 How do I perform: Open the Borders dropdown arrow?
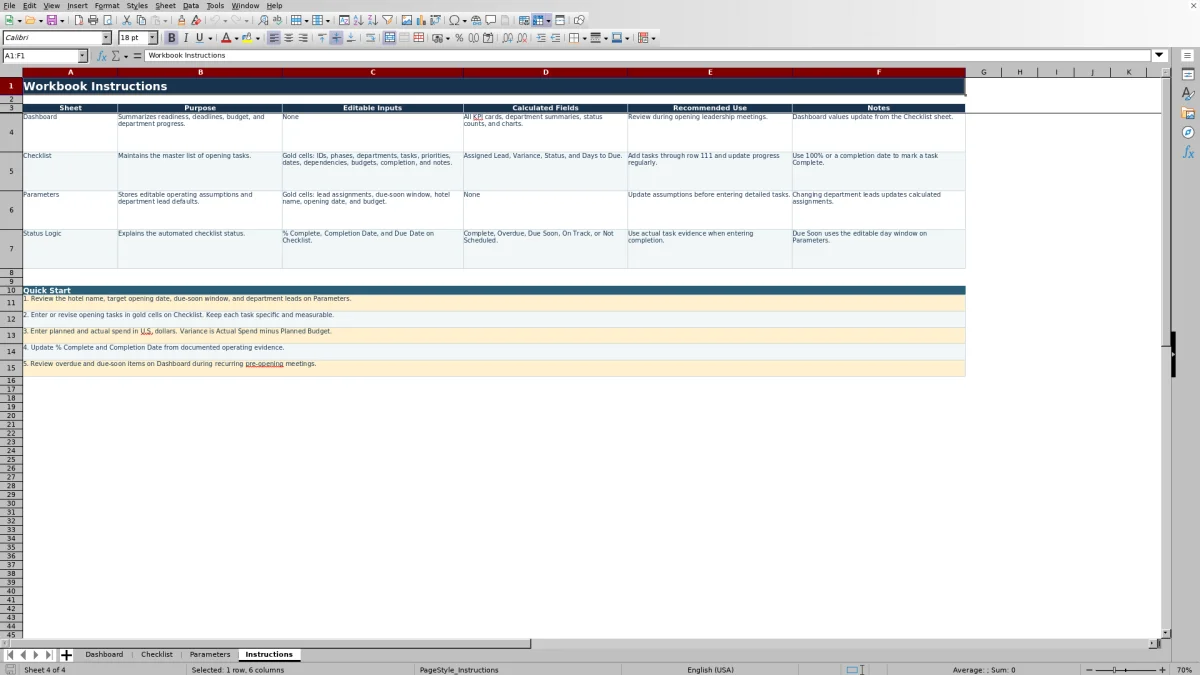pos(583,38)
